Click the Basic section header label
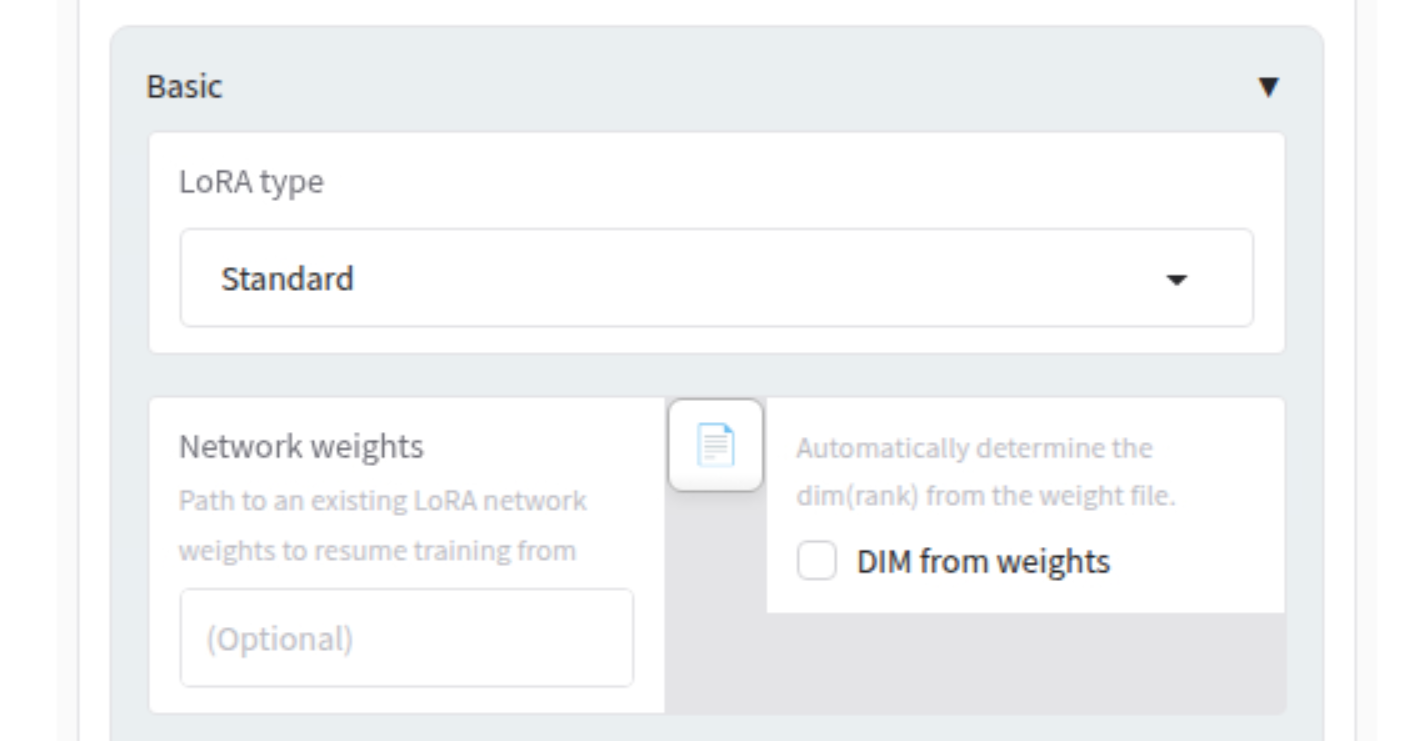1420x741 pixels. pyautogui.click(x=184, y=87)
